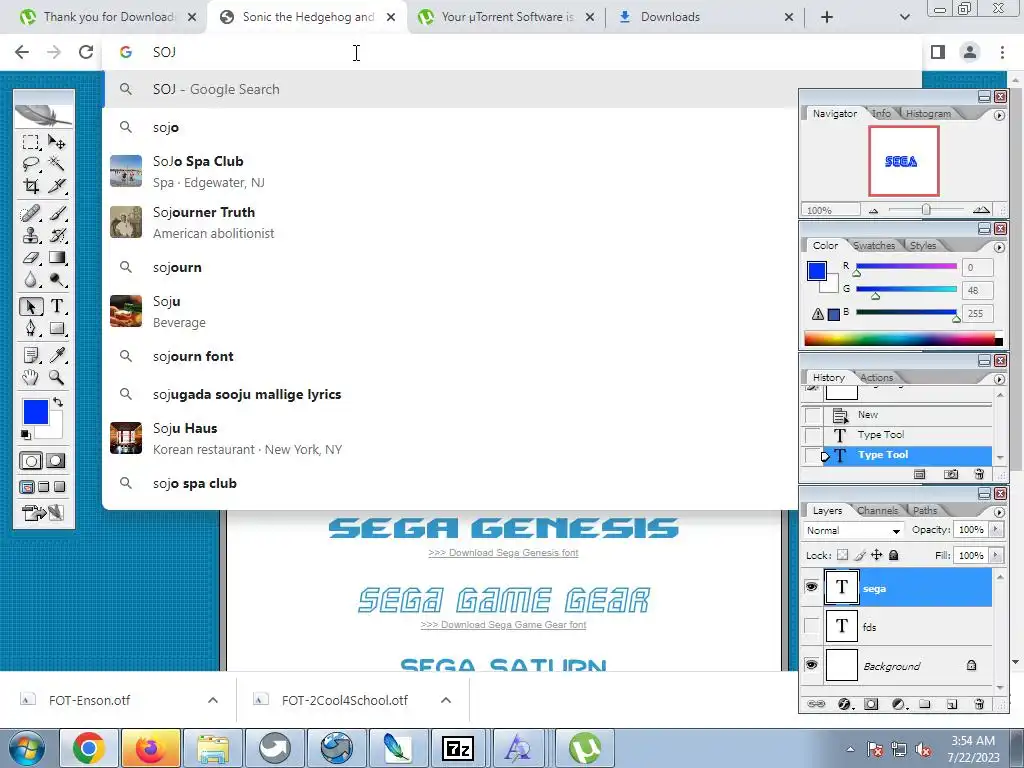Show the fds layer

[x=811, y=626]
